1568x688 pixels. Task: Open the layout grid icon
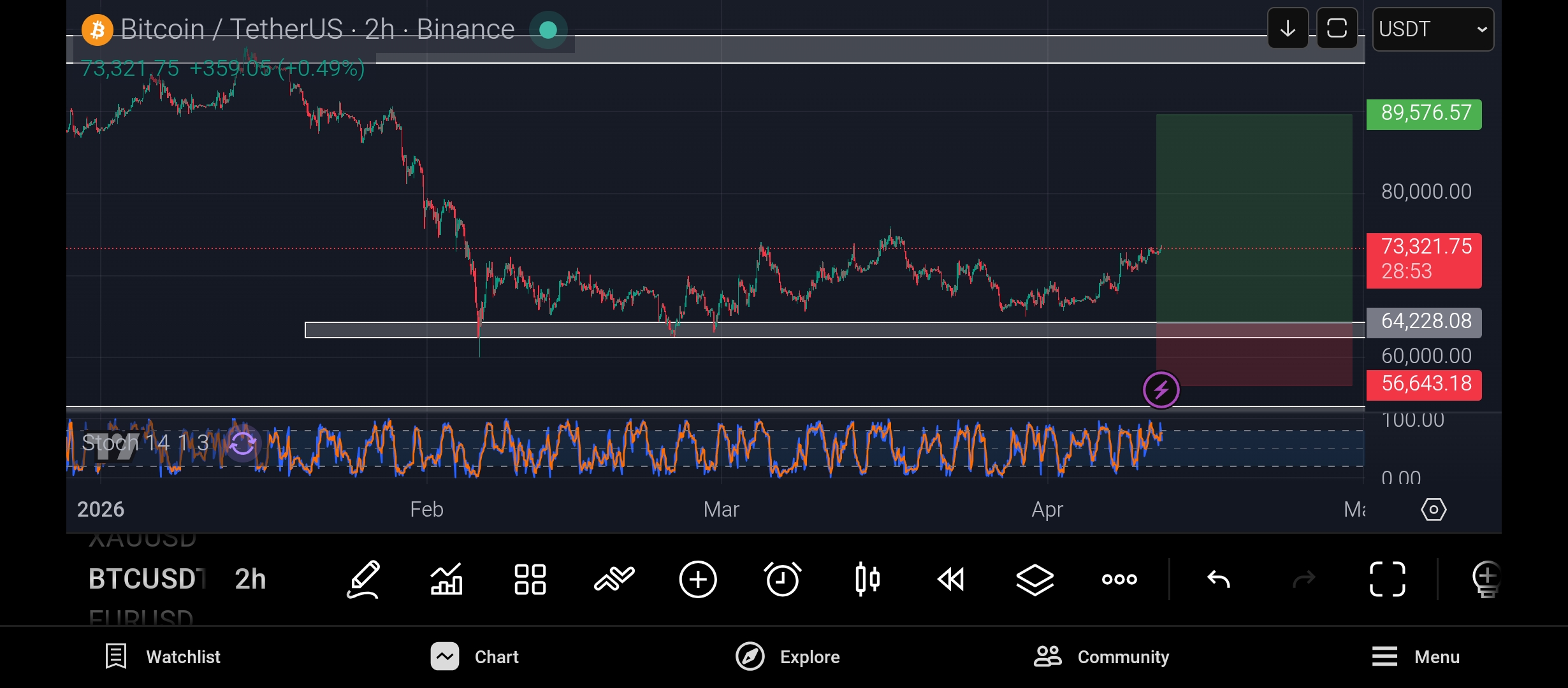pyautogui.click(x=530, y=579)
